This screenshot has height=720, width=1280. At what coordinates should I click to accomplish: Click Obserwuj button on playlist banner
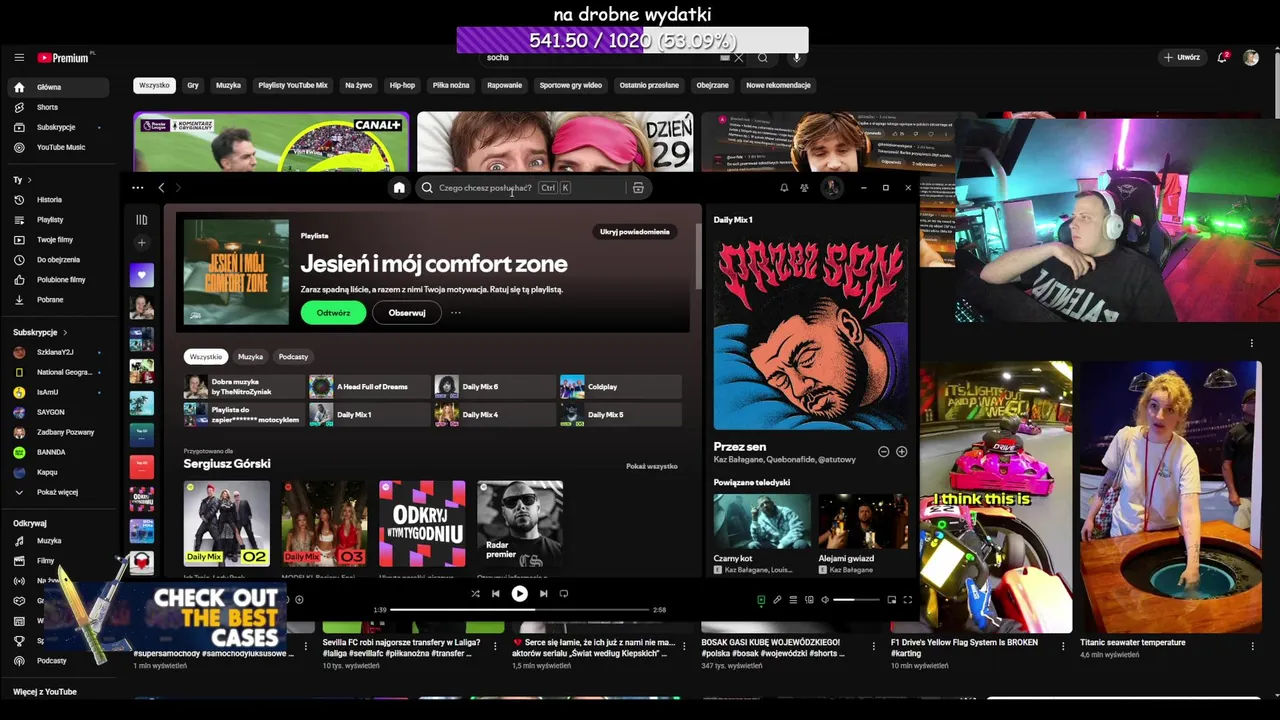pyautogui.click(x=407, y=313)
